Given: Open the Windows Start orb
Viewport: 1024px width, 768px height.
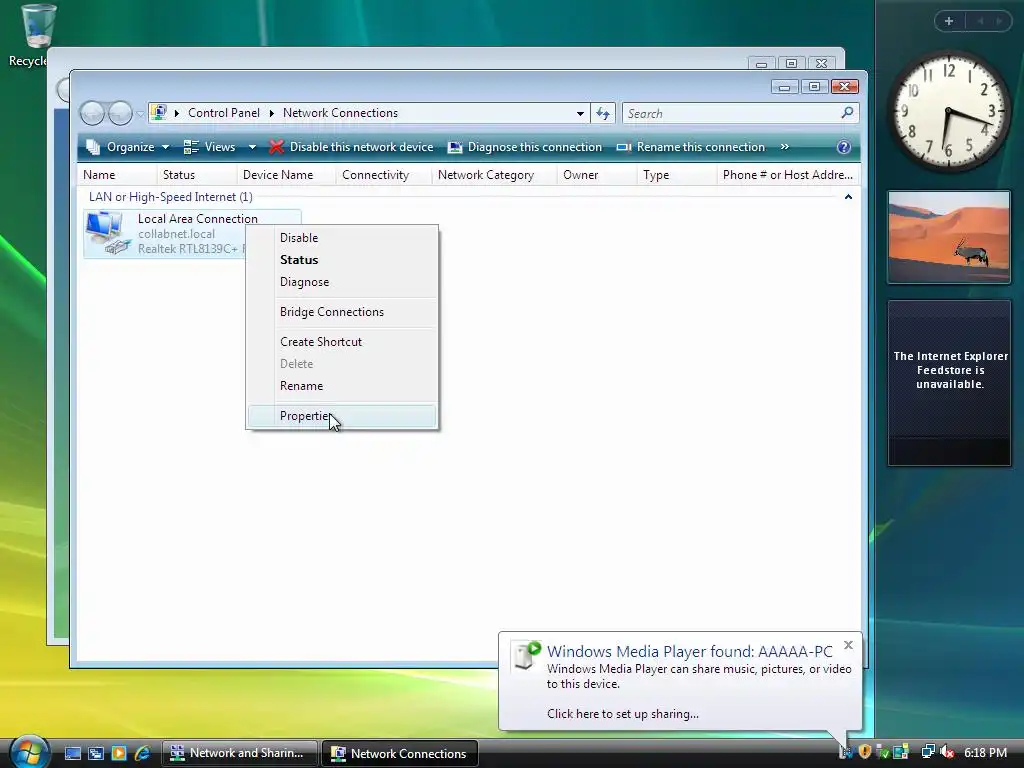Looking at the screenshot, I should 28,752.
